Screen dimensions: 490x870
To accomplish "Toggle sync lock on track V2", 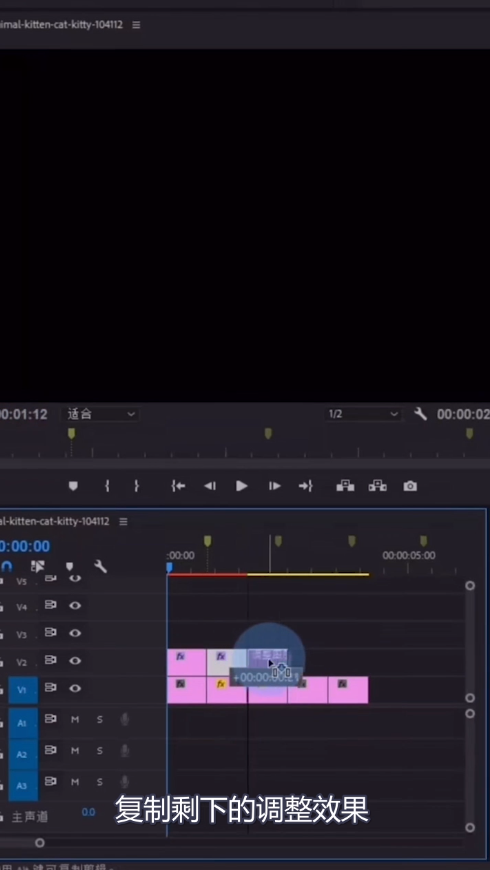I will [x=51, y=660].
